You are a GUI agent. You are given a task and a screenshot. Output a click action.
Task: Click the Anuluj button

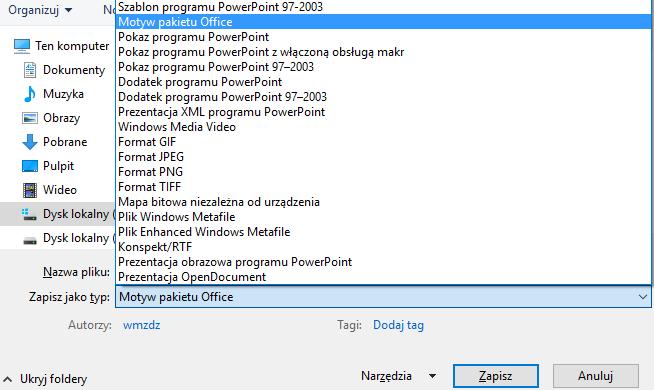(x=596, y=376)
